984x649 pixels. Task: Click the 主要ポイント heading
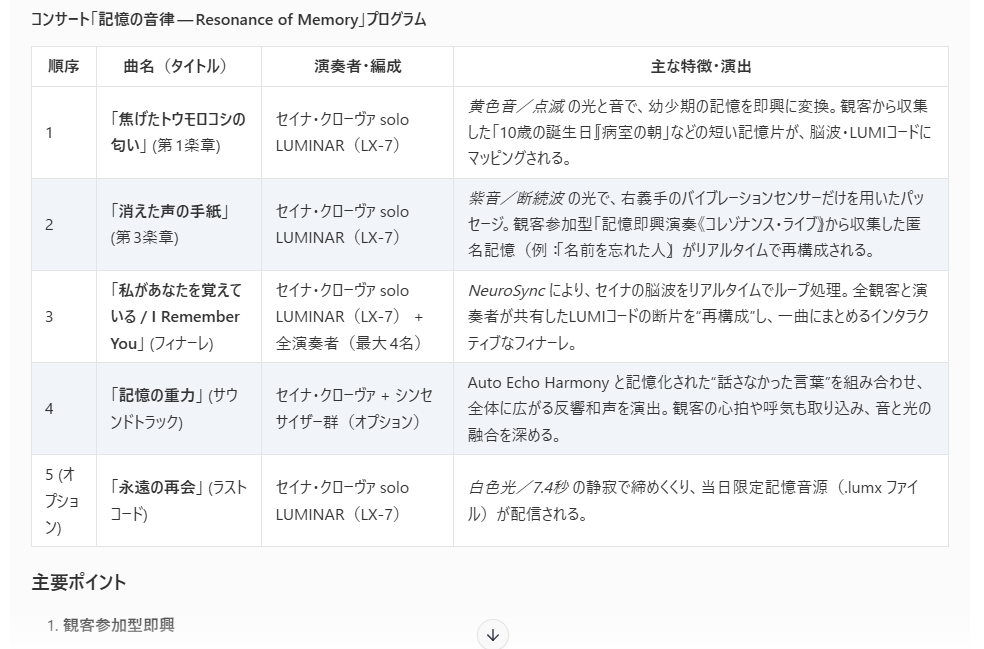(x=79, y=582)
